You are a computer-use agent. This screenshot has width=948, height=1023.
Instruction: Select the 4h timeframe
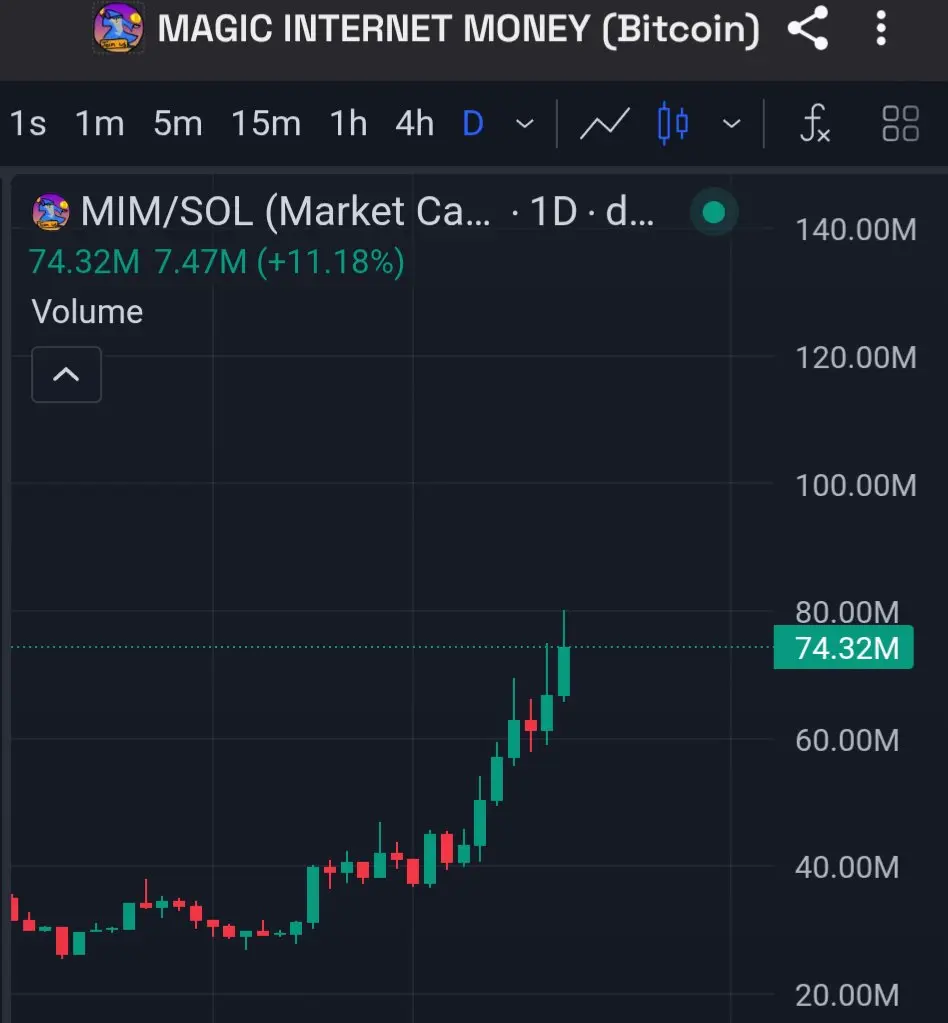click(x=414, y=123)
